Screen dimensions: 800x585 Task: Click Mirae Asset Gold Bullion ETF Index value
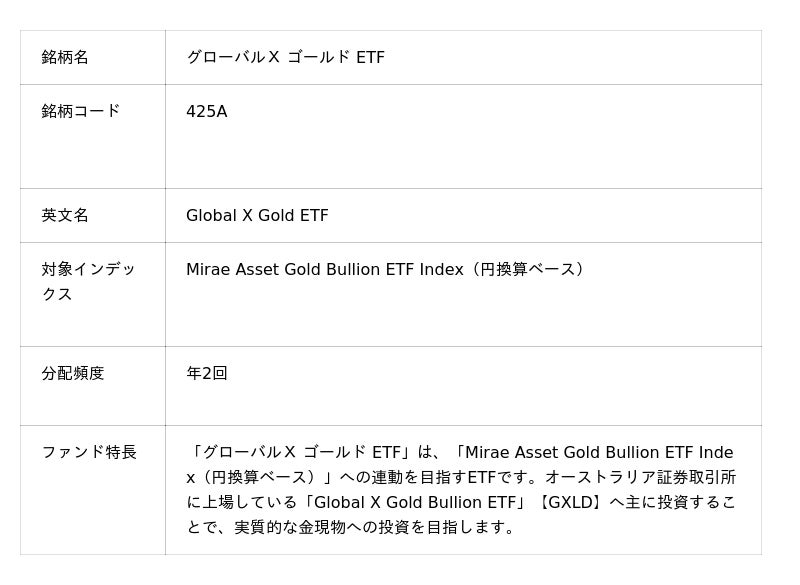coord(325,270)
